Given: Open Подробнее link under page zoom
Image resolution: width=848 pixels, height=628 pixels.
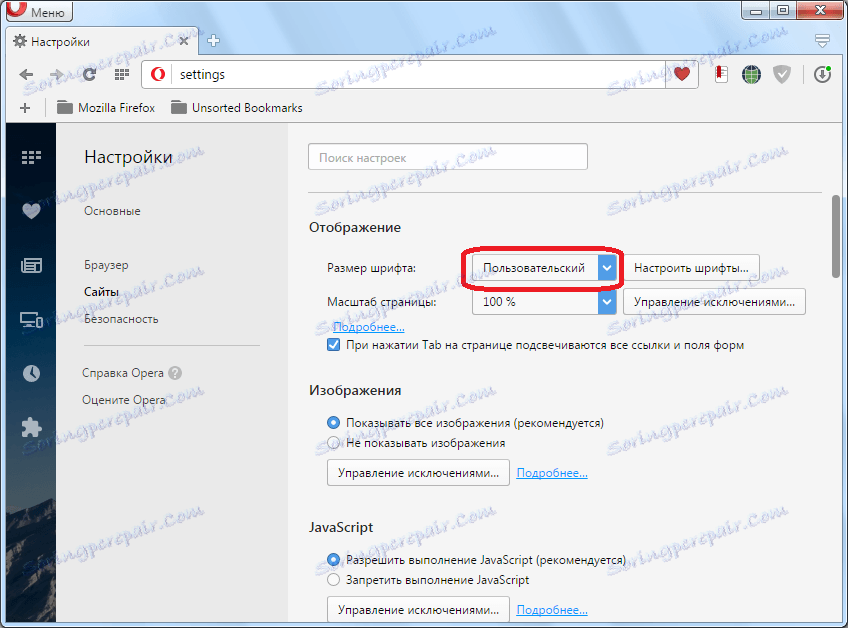Looking at the screenshot, I should pos(368,327).
